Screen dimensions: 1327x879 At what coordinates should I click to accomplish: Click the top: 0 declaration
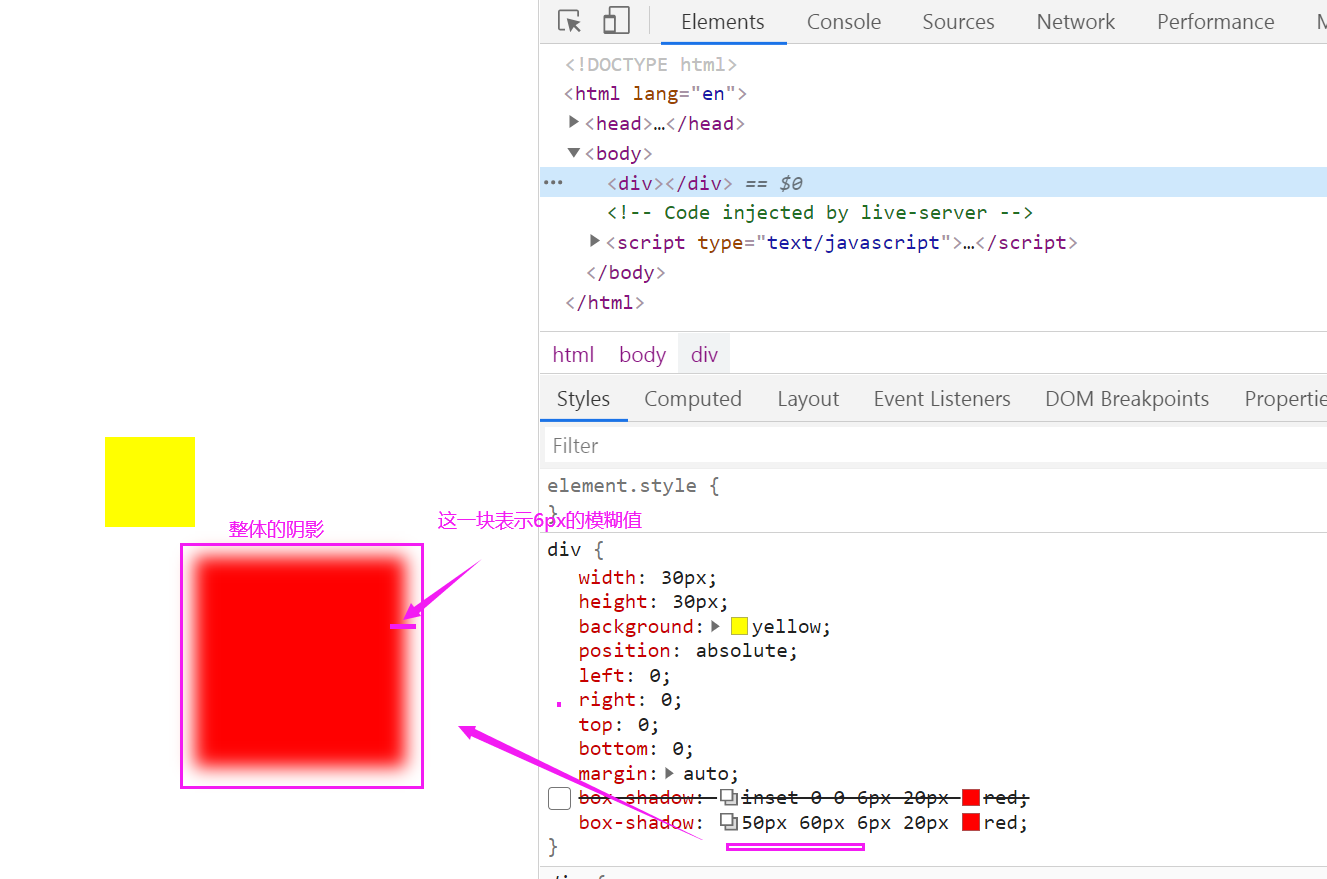click(619, 725)
